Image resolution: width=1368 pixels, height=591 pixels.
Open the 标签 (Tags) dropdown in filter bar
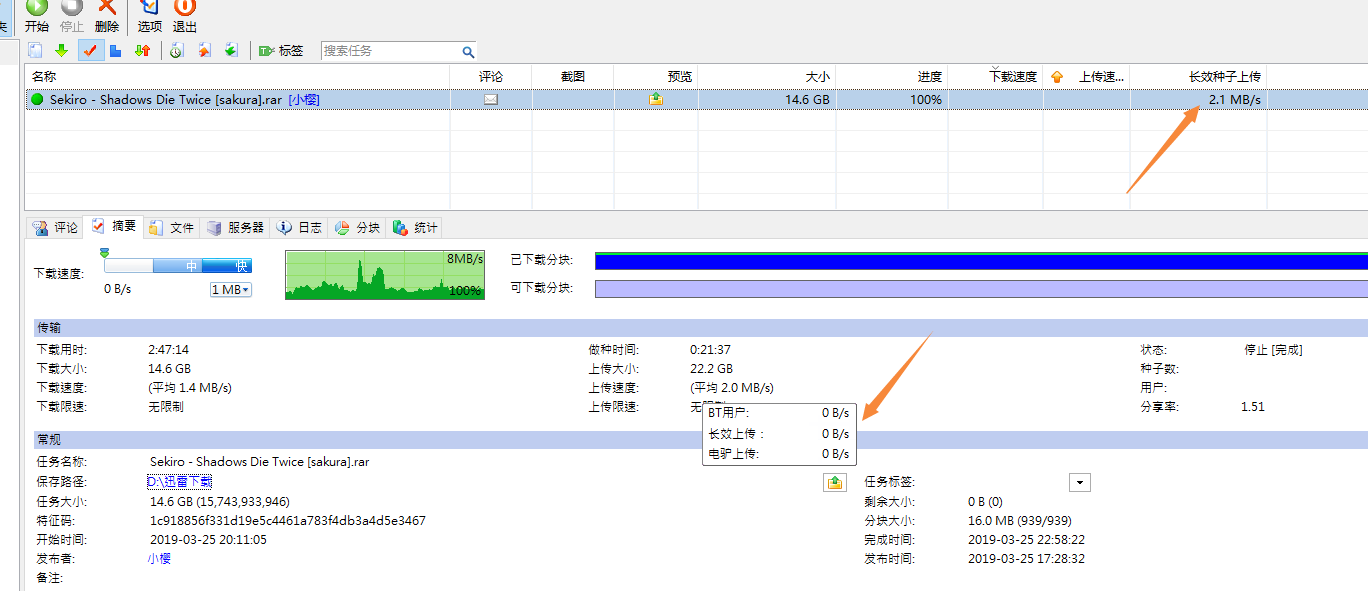coord(281,50)
